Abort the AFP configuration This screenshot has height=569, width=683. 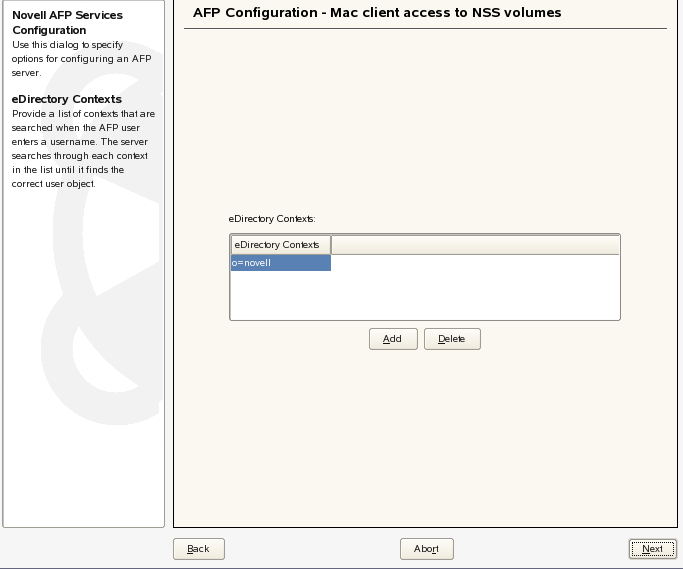426,549
